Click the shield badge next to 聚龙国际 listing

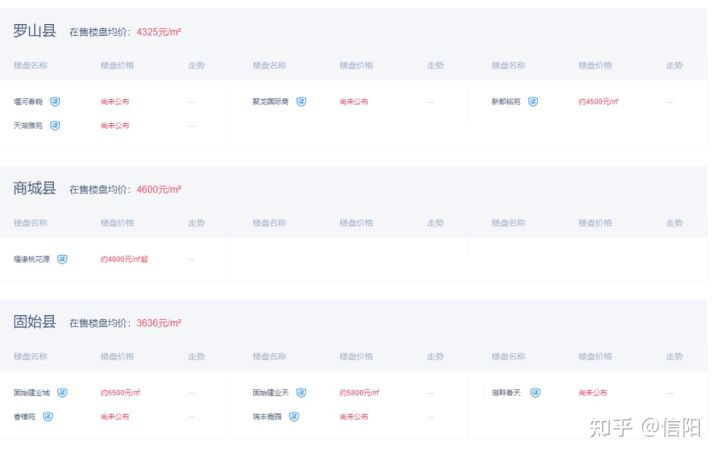(301, 102)
